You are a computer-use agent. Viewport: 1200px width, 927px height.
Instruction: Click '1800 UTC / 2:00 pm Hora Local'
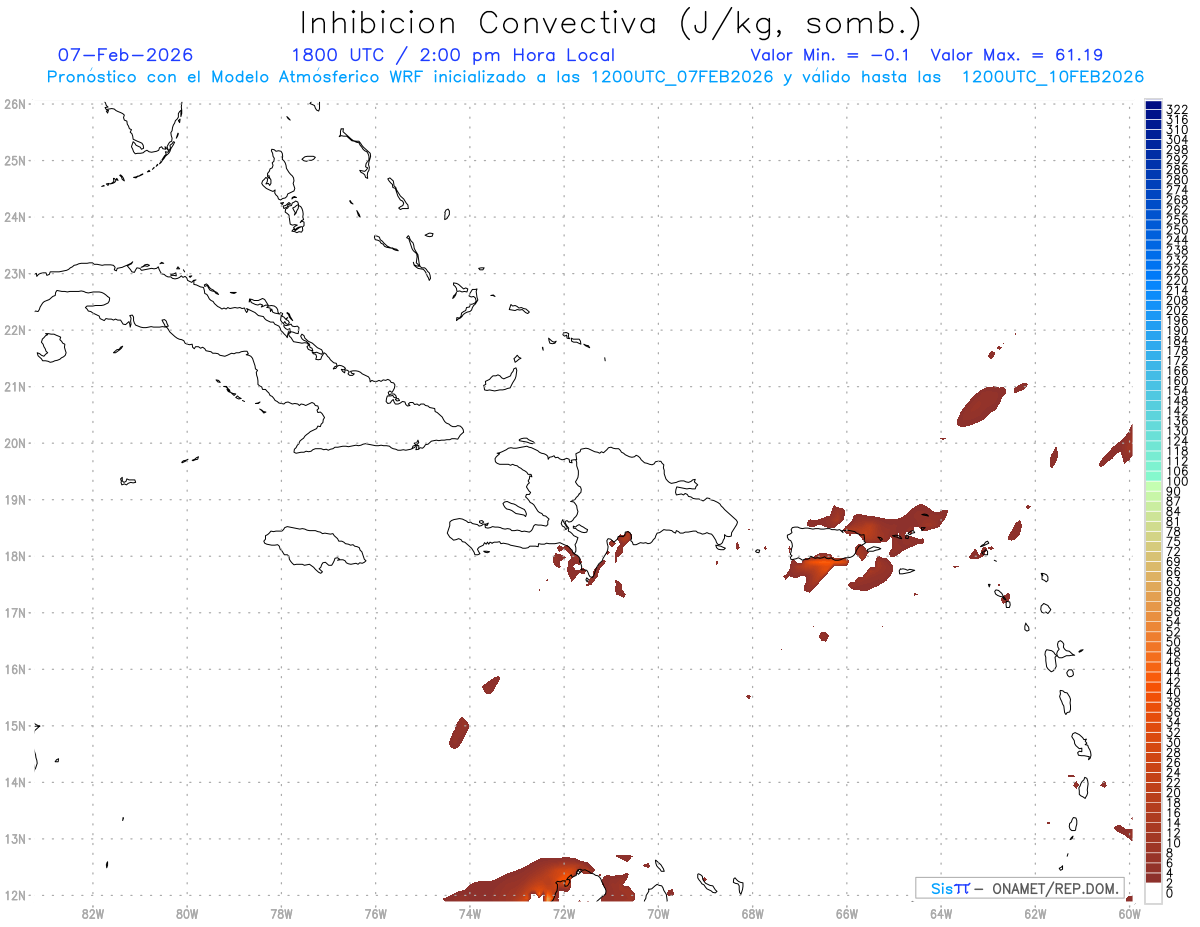pos(453,56)
